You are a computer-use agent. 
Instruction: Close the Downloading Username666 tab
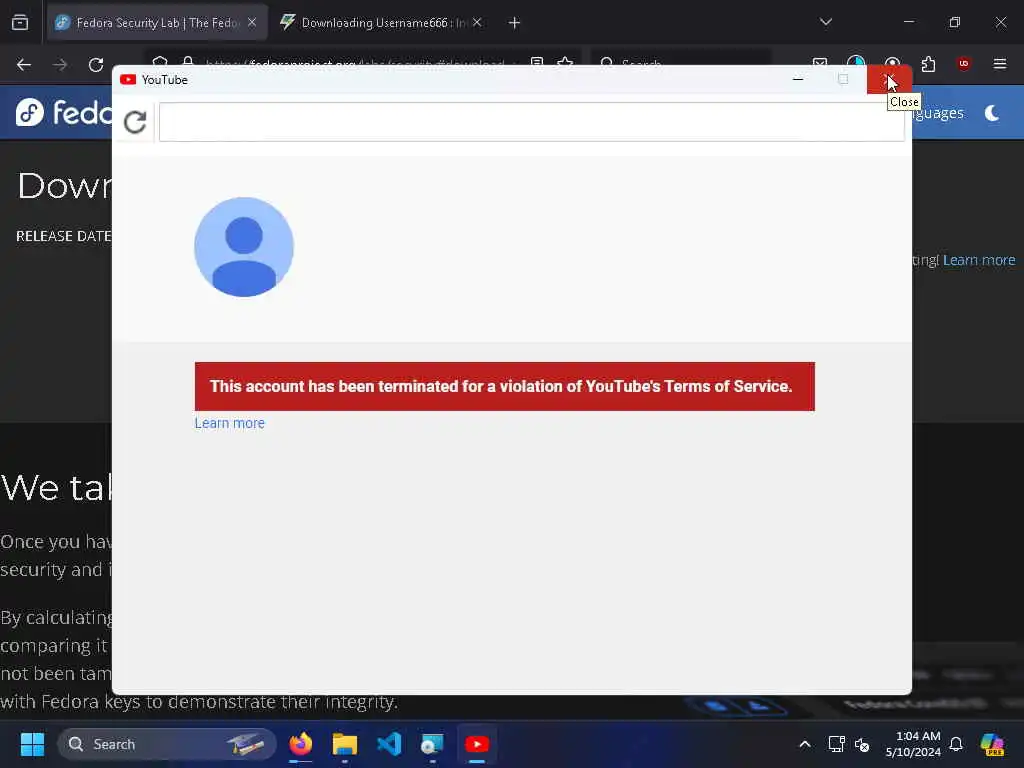click(x=477, y=23)
